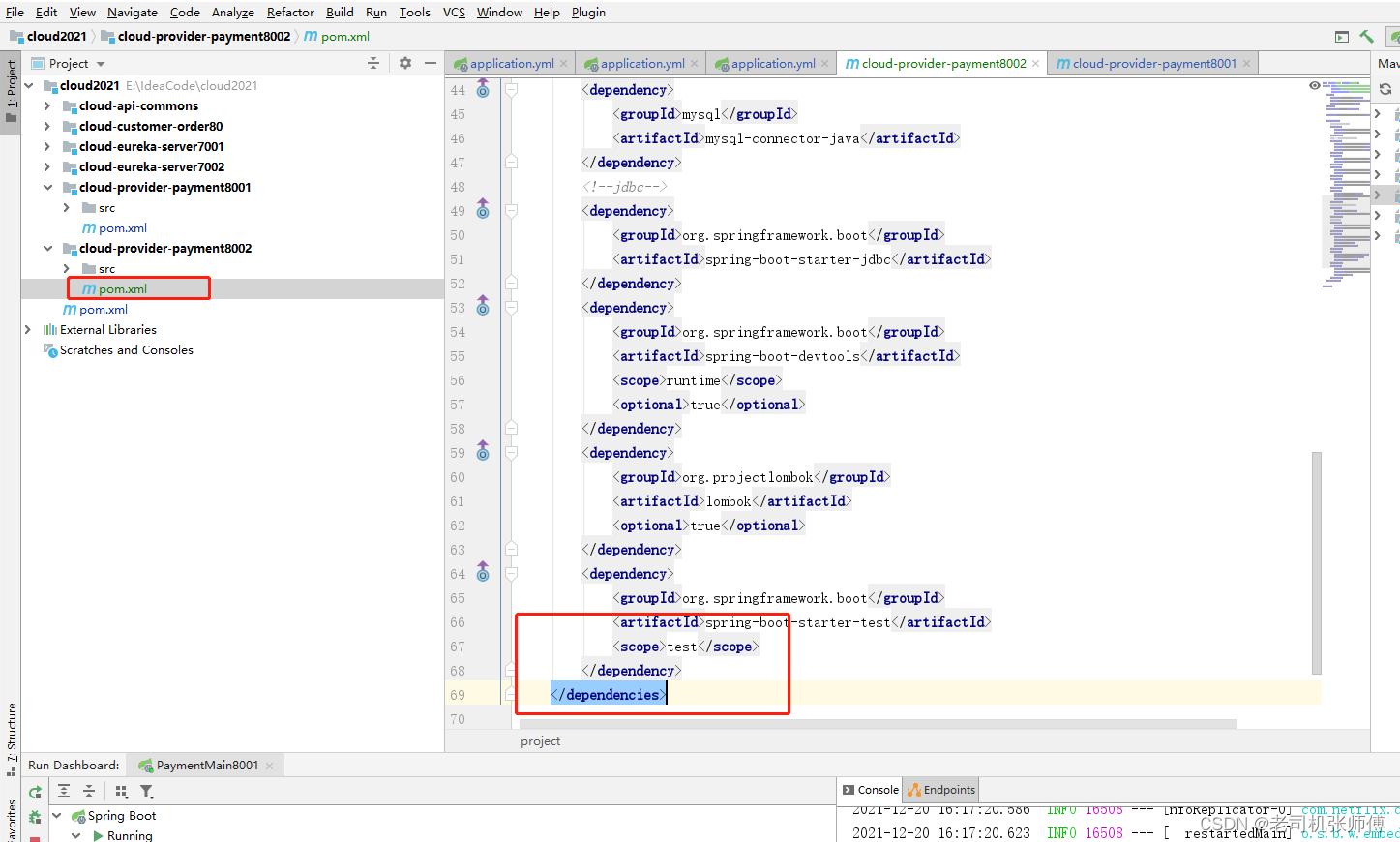Click the Run Anything icon beside the hammer
The height and width of the screenshot is (842, 1400).
coord(1342,37)
